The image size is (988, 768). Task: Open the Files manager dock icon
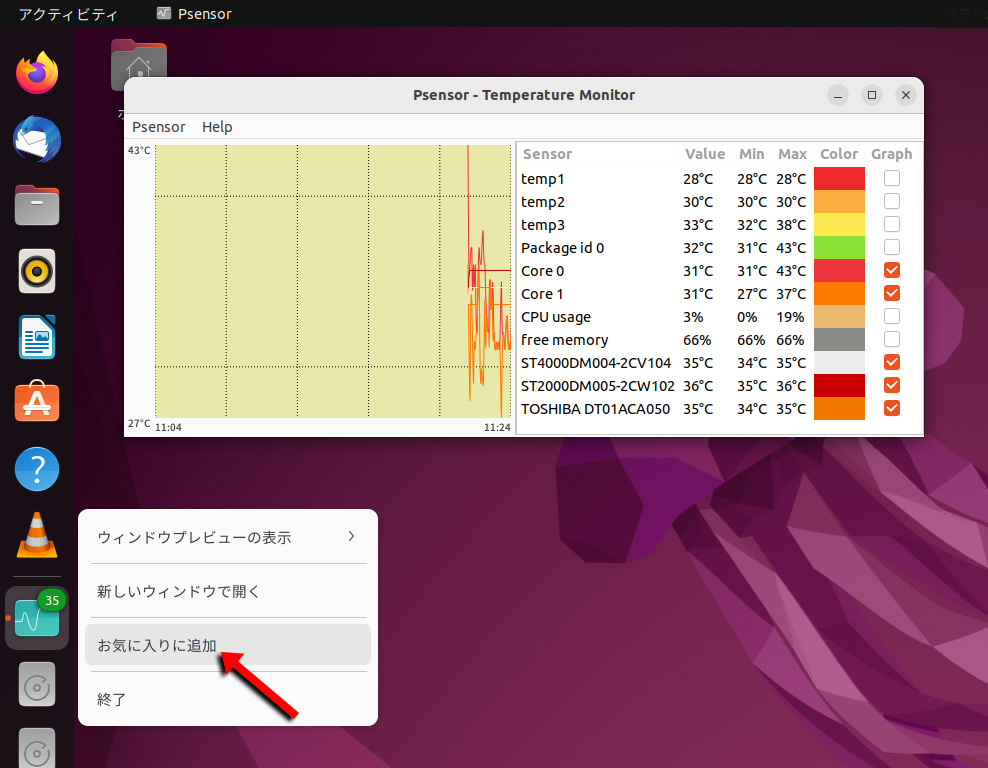click(x=37, y=205)
